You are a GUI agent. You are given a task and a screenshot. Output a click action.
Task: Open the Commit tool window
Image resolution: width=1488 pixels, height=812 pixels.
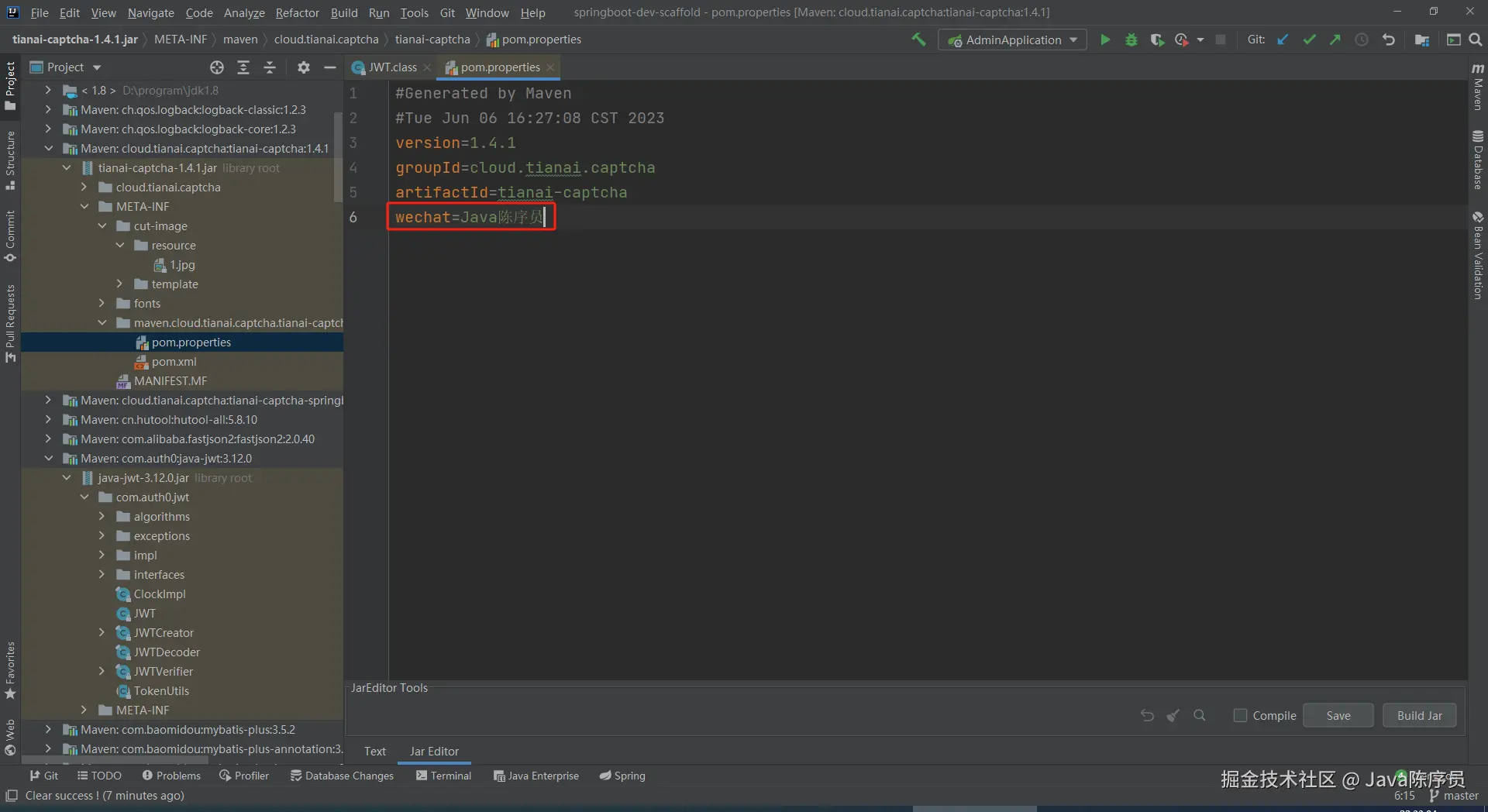[x=10, y=236]
